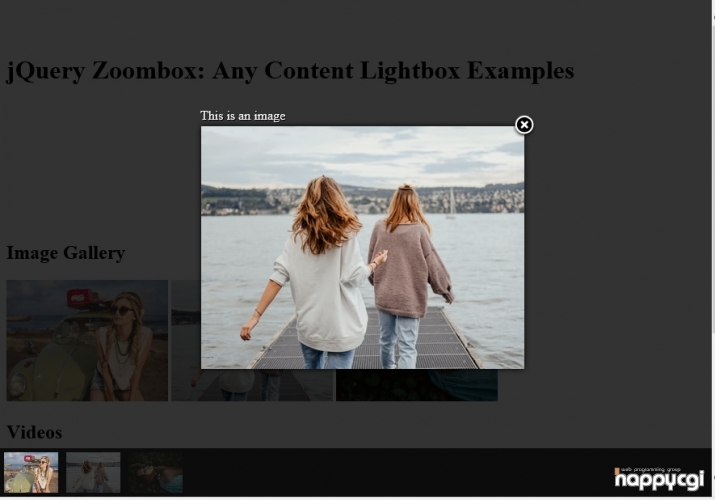Click the 'This is an image' caption
Screen dimensions: 715x500
(243, 116)
